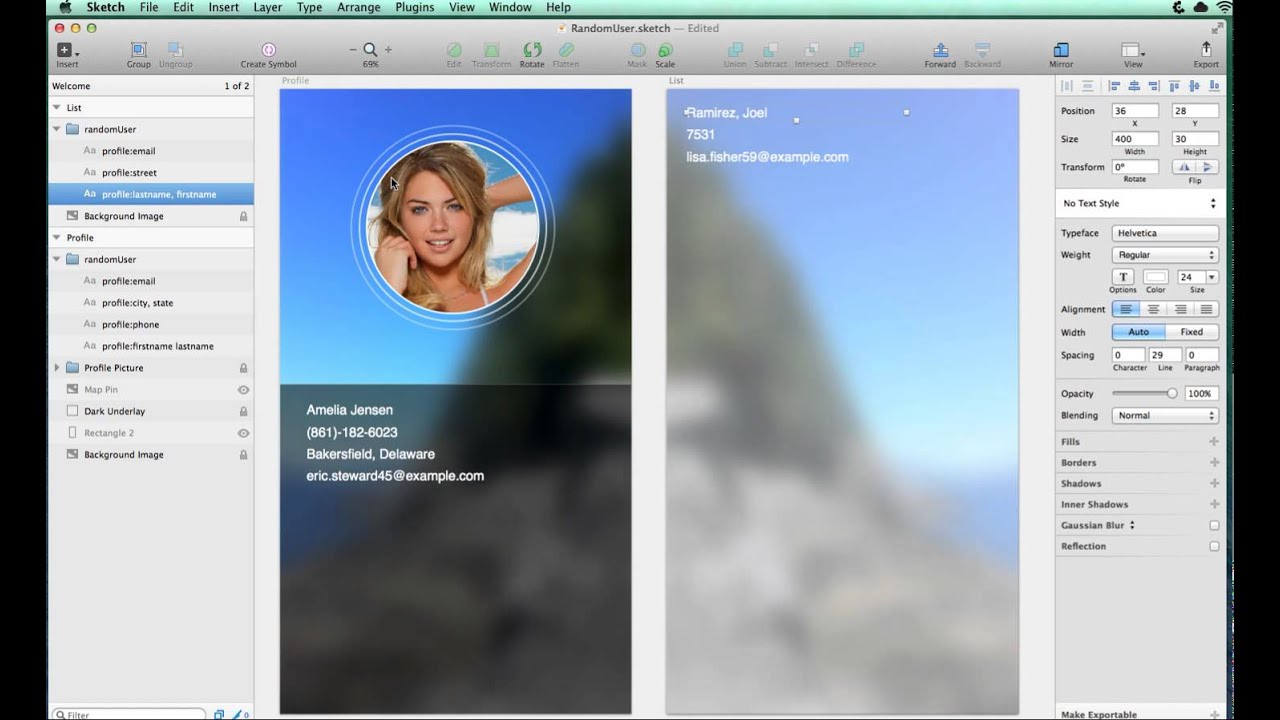Screen dimensions: 1280x720
Task: Unlock the Profile Picture layer
Action: click(243, 368)
